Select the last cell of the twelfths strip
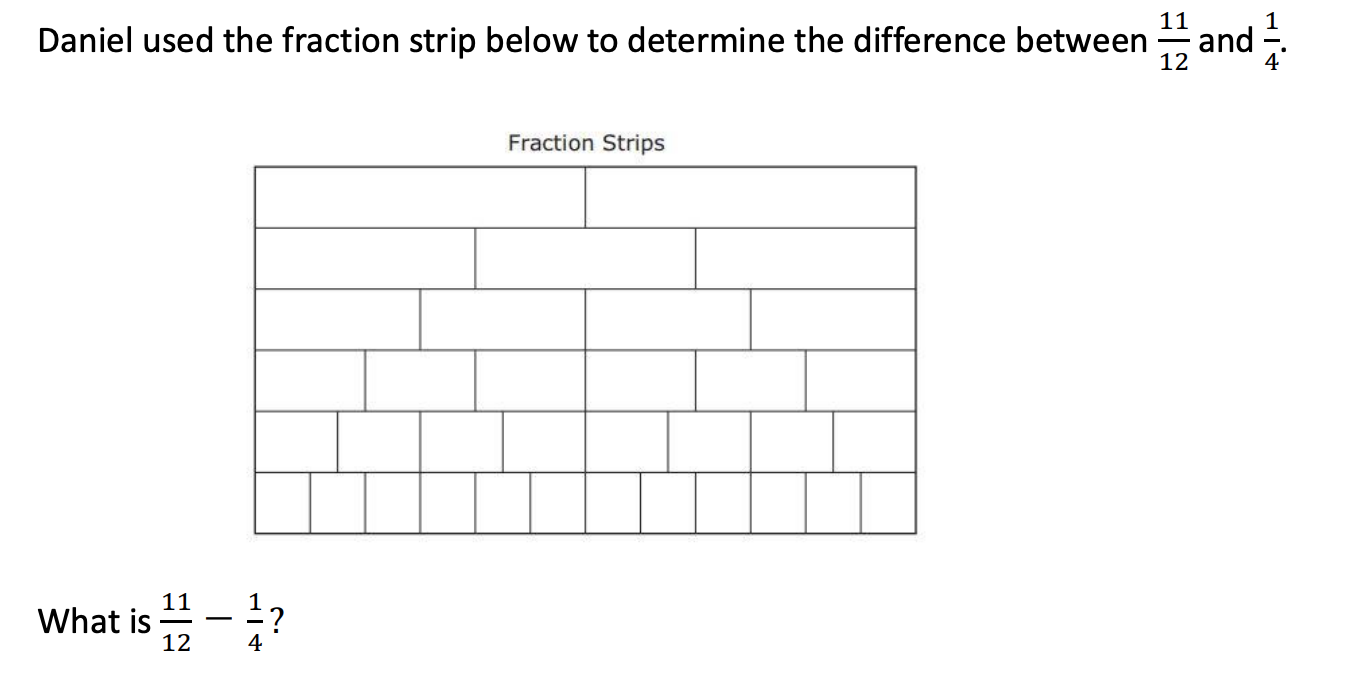The width and height of the screenshot is (1364, 686). tap(888, 502)
